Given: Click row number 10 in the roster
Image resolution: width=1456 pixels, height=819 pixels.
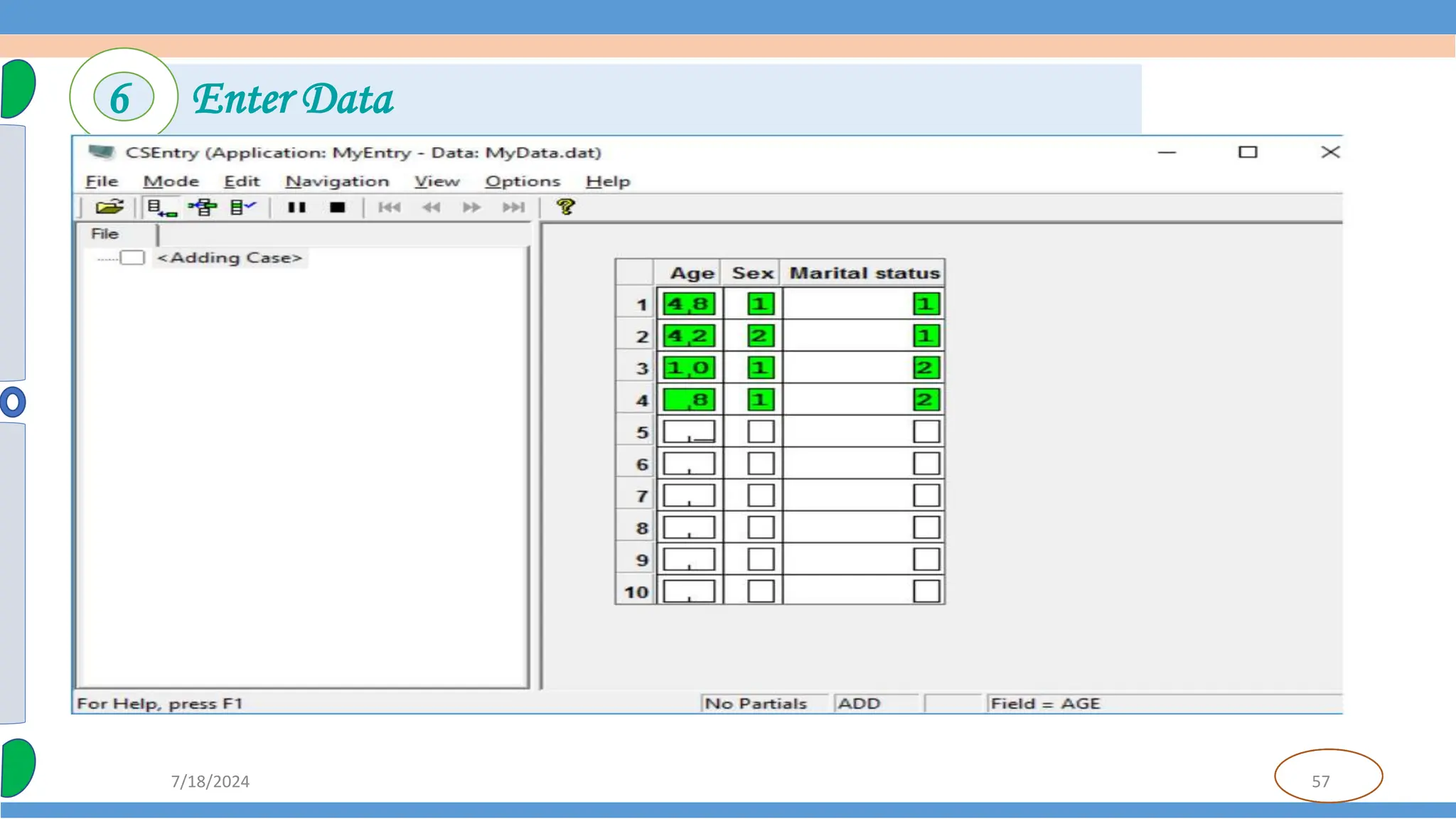Looking at the screenshot, I should pyautogui.click(x=636, y=592).
